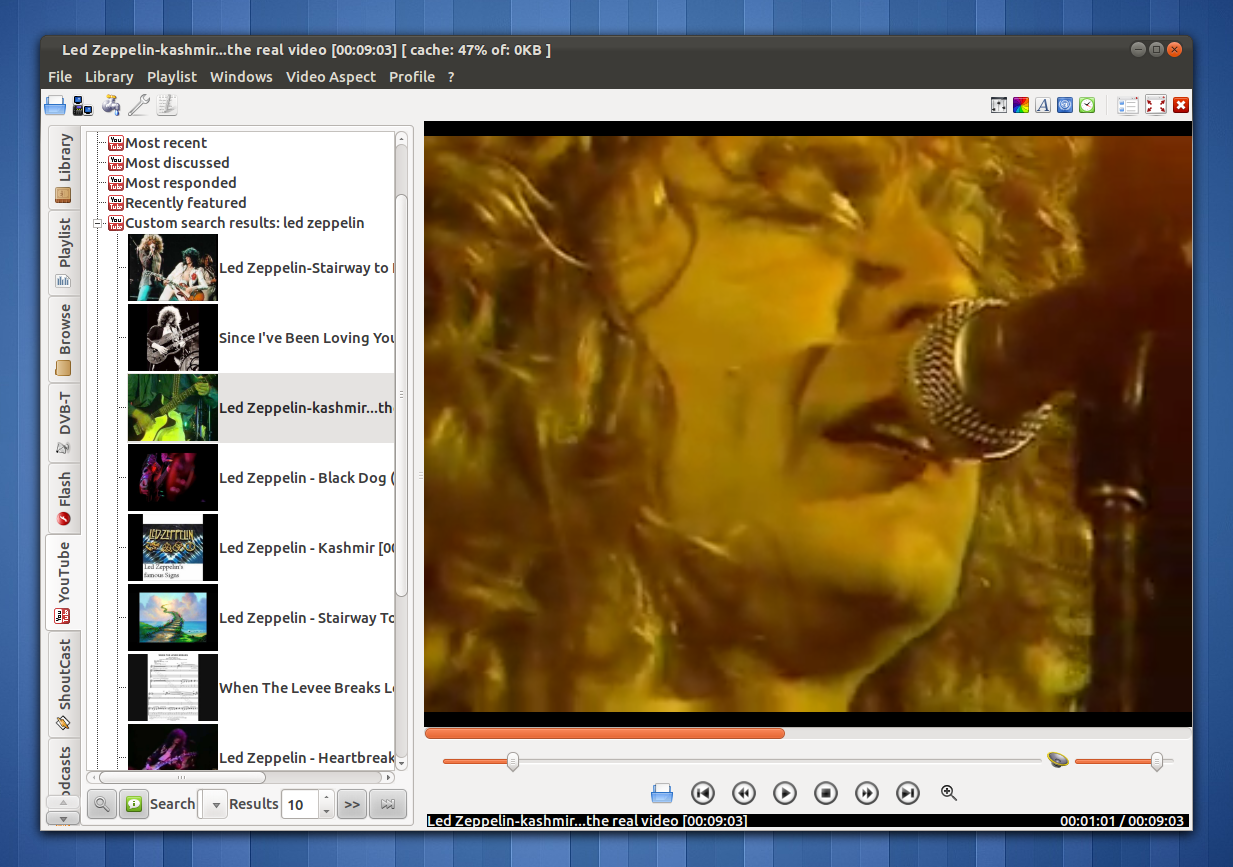Click the Results number field
1233x867 pixels.
[299, 804]
